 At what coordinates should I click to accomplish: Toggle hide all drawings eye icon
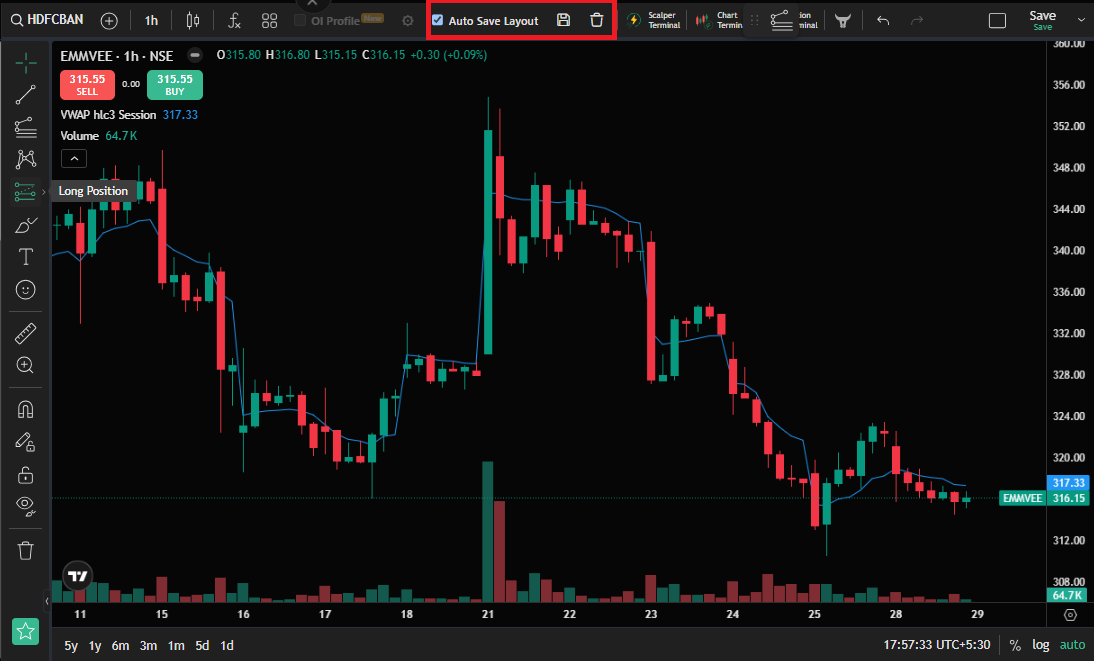pos(26,507)
